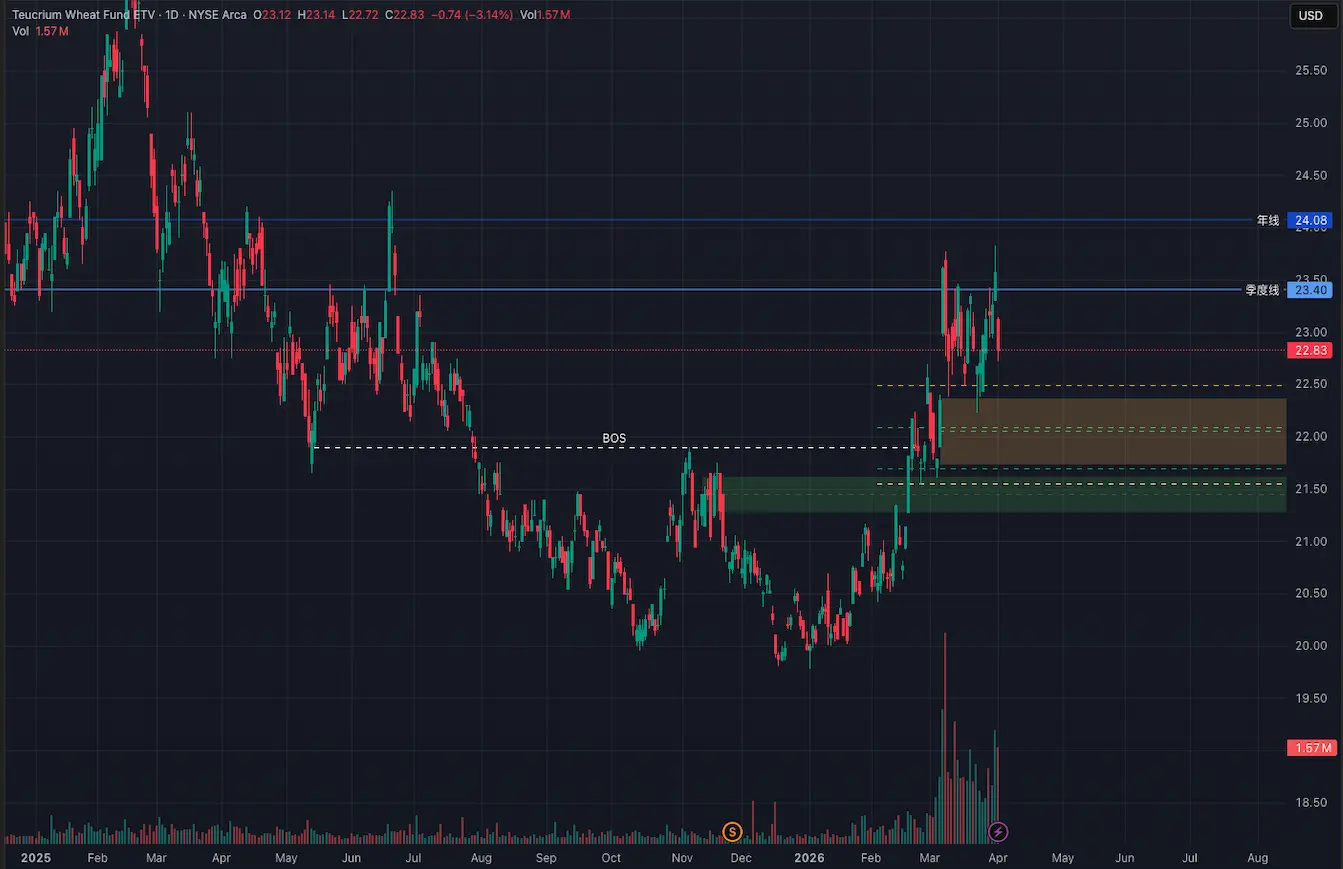1343x869 pixels.
Task: Click the purple lightning-bolt event icon
Action: [998, 832]
